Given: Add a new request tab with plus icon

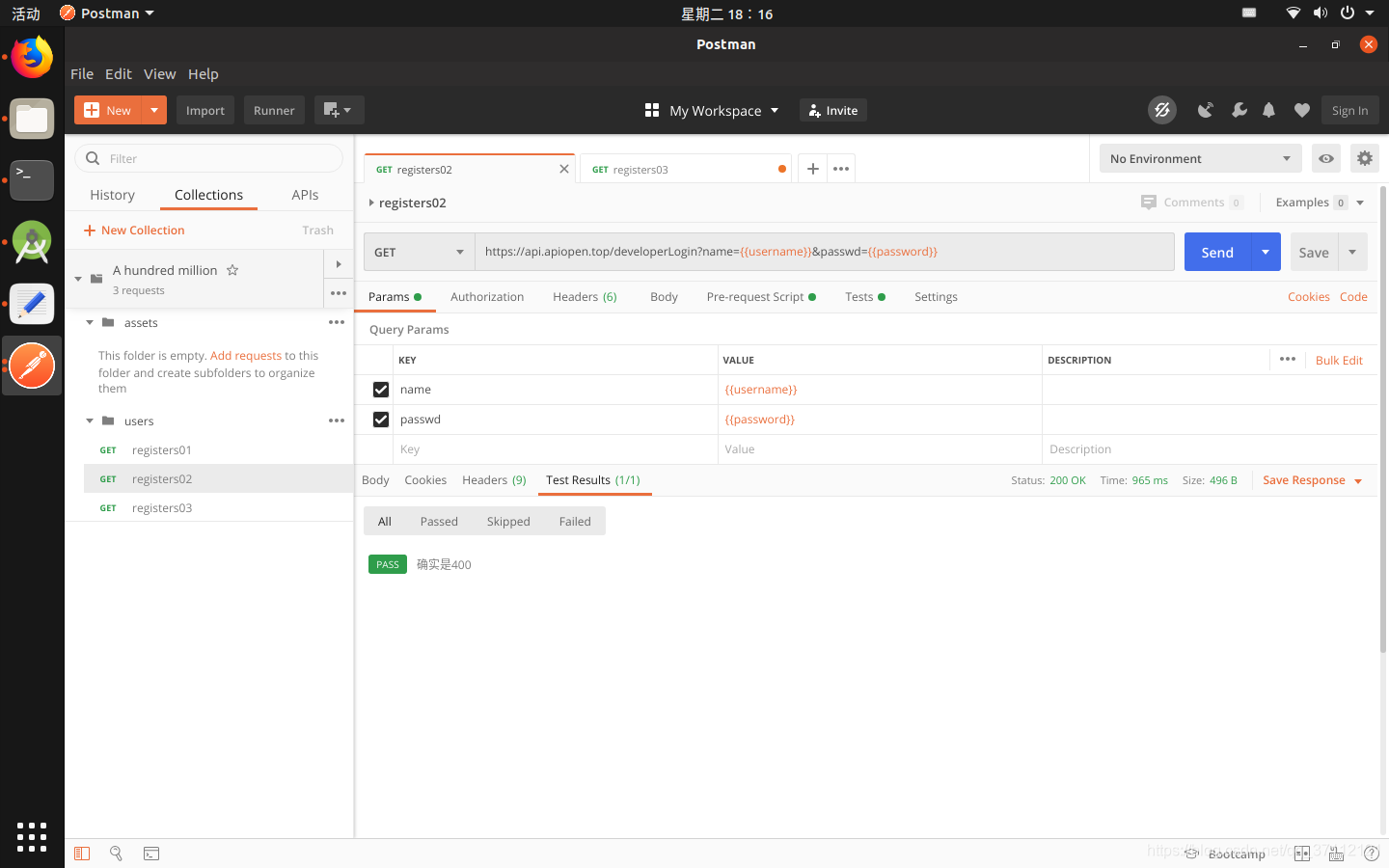Looking at the screenshot, I should coord(813,169).
